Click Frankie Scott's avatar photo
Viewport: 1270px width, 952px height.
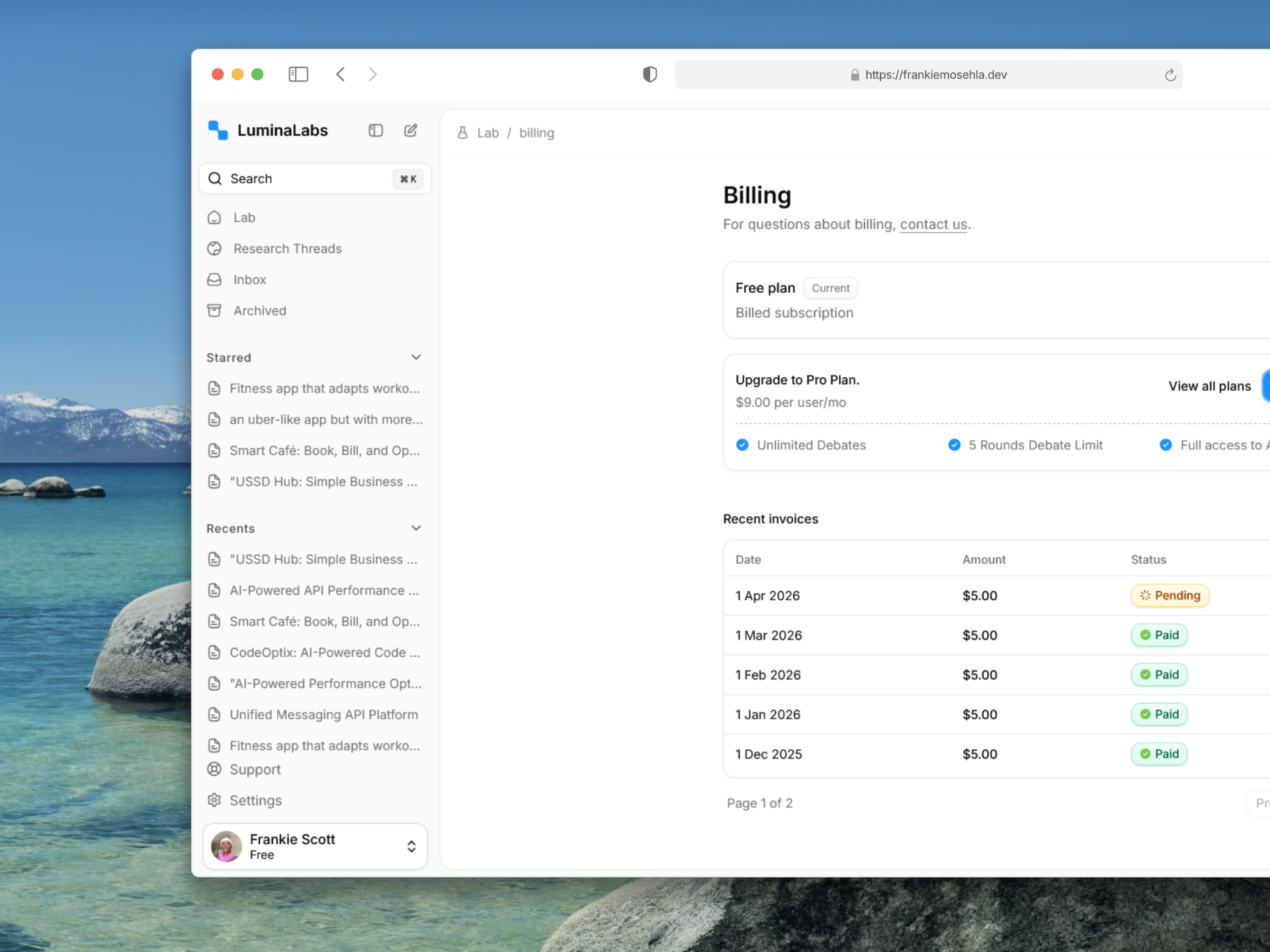(x=226, y=846)
